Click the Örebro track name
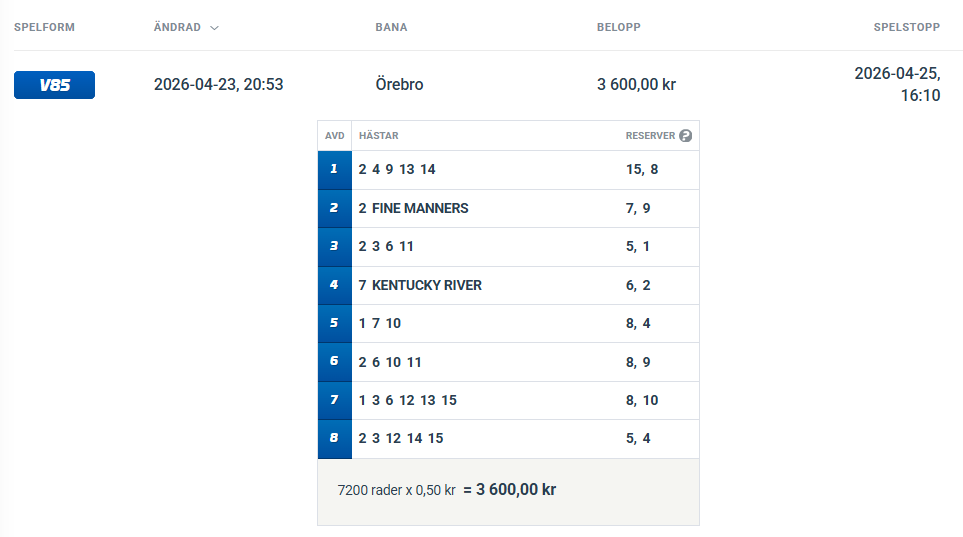 click(399, 85)
